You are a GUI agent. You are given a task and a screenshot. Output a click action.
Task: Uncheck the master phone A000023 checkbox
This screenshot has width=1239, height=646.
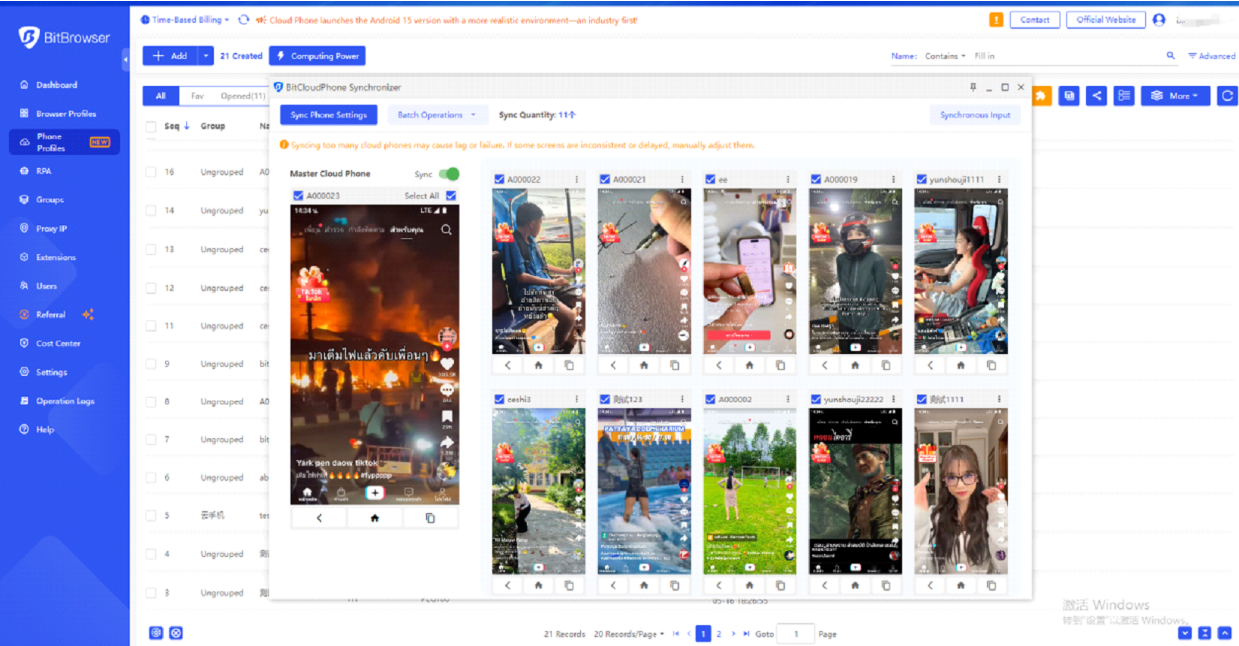298,196
